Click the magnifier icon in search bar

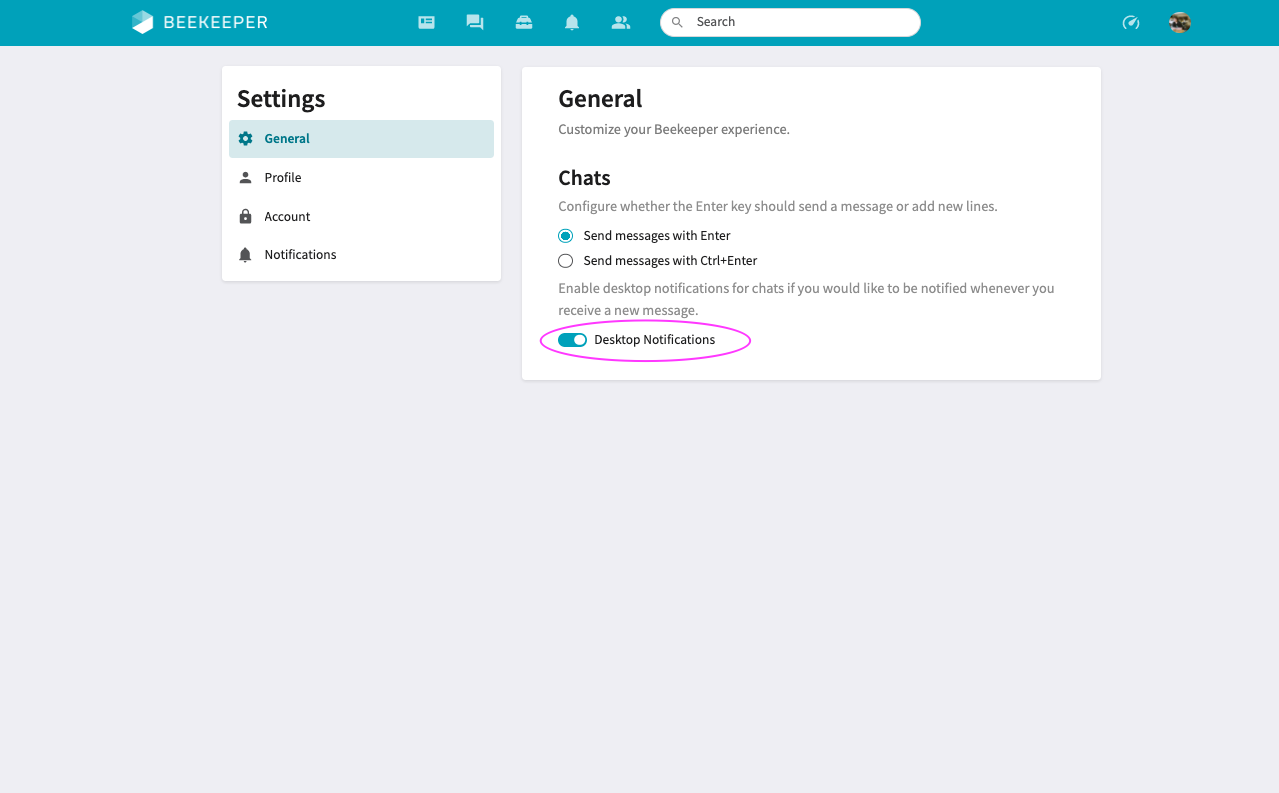point(677,22)
